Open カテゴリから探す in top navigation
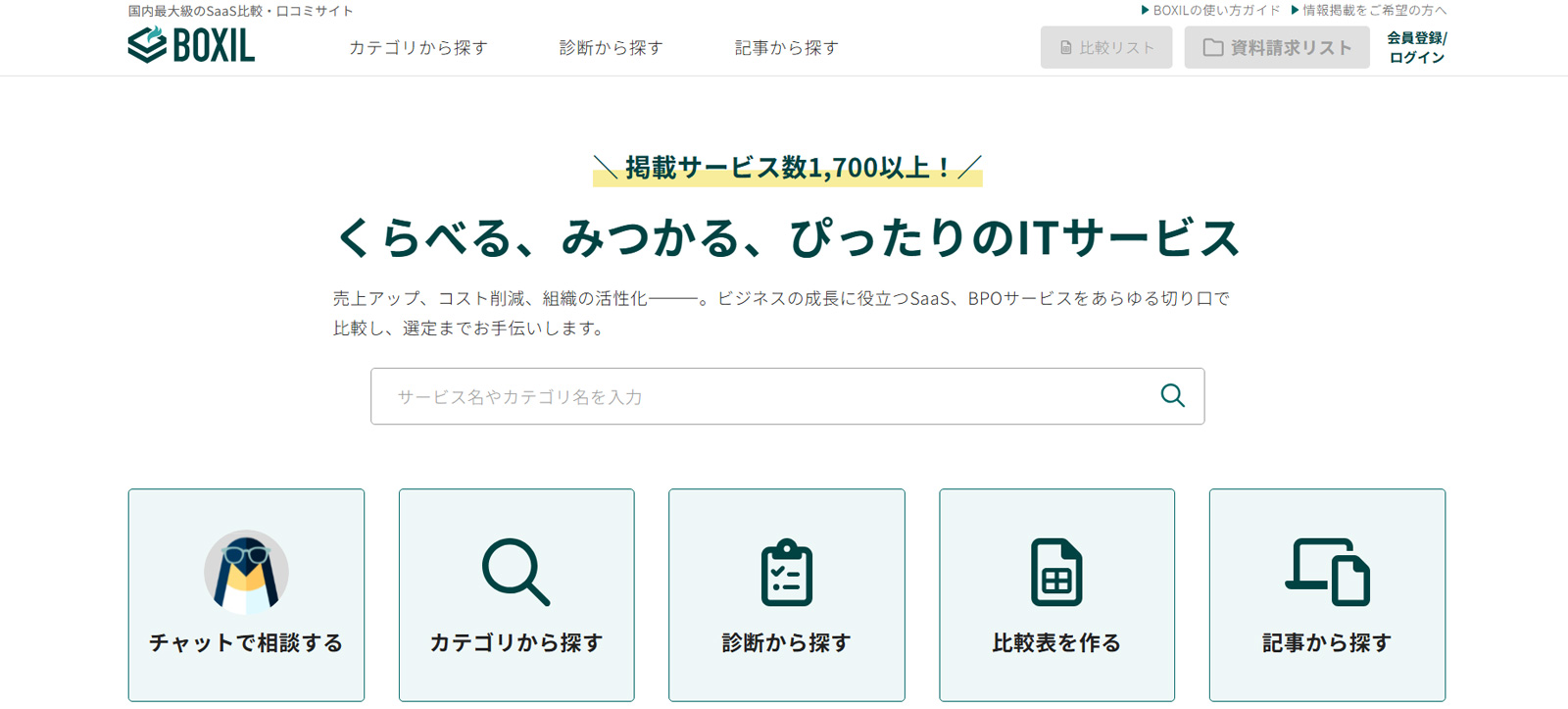 click(x=418, y=48)
